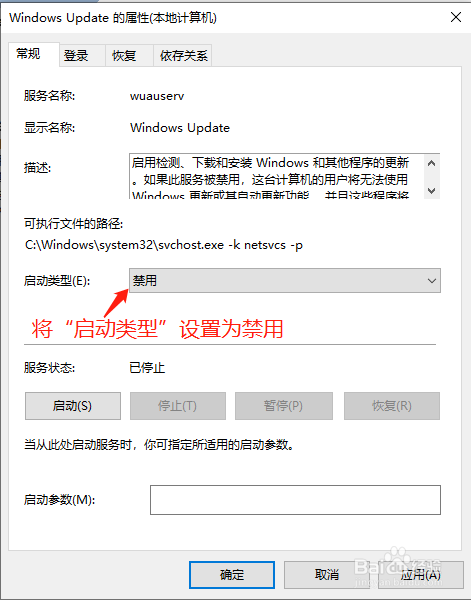The height and width of the screenshot is (600, 471).
Task: Cancel changes with 取消 button
Action: point(326,575)
